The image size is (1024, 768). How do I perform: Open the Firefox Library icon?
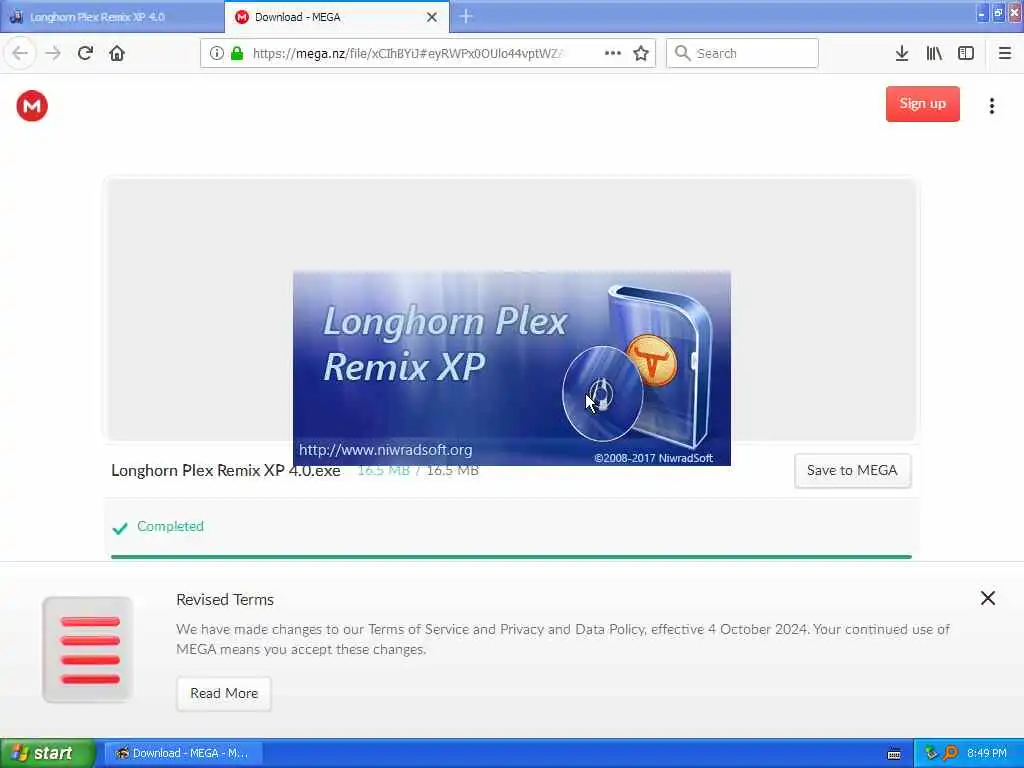click(934, 53)
